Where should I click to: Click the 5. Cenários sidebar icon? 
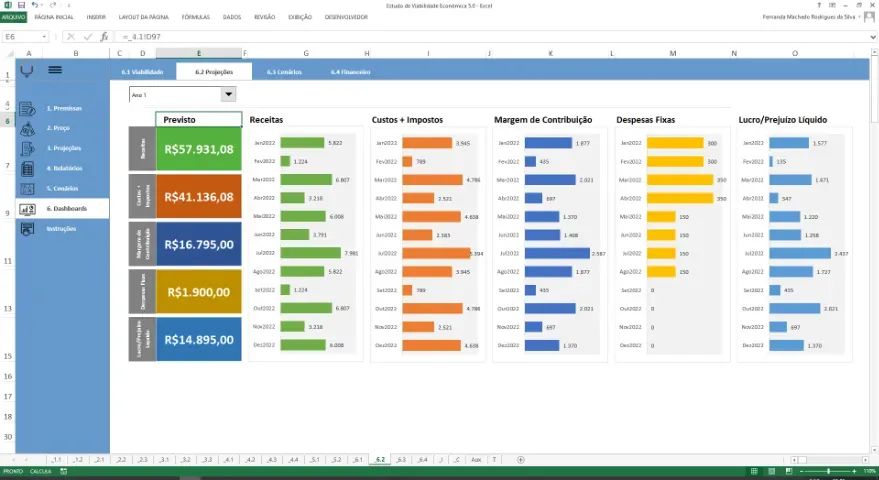click(27, 188)
